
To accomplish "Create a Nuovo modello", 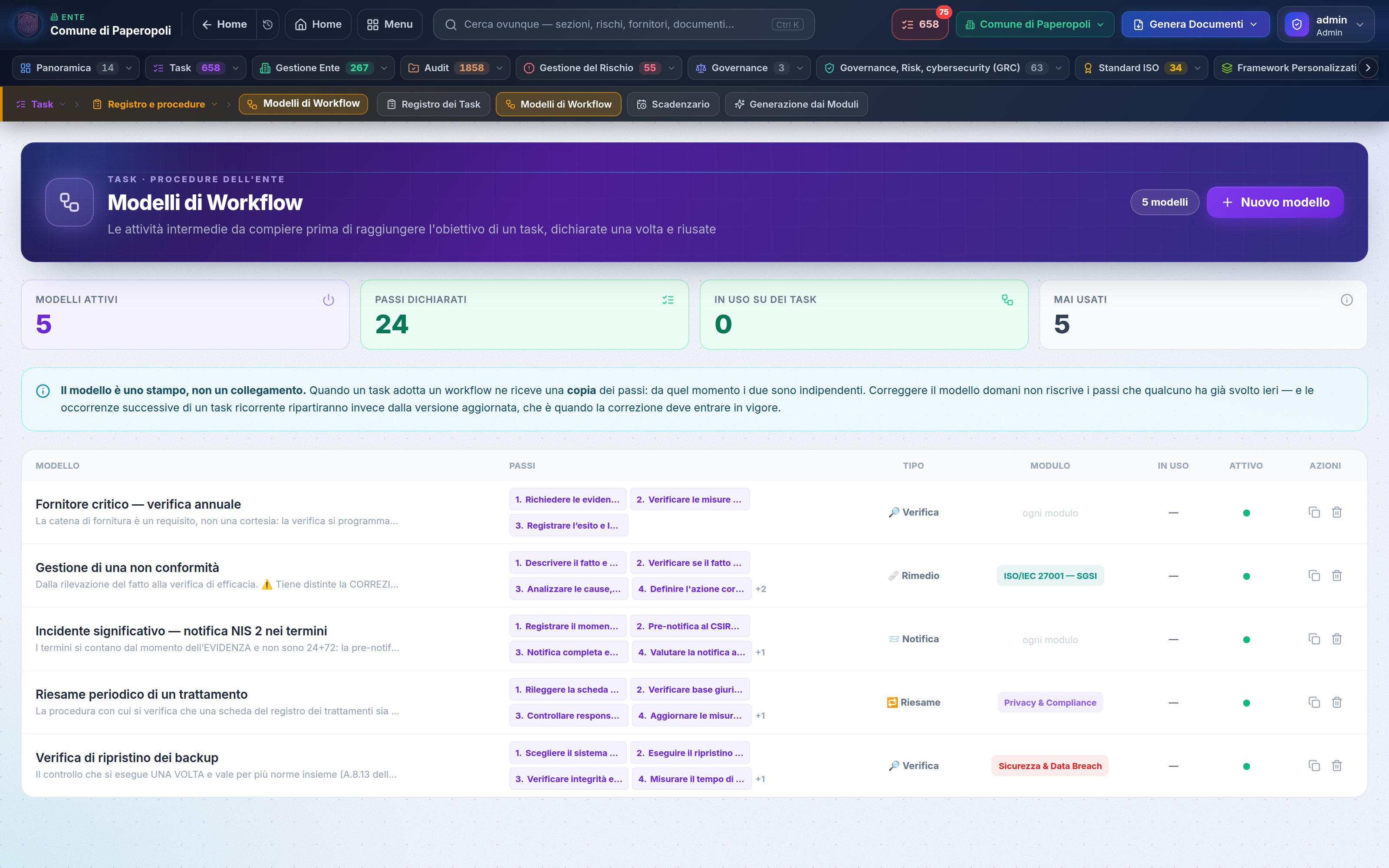I will 1275,202.
